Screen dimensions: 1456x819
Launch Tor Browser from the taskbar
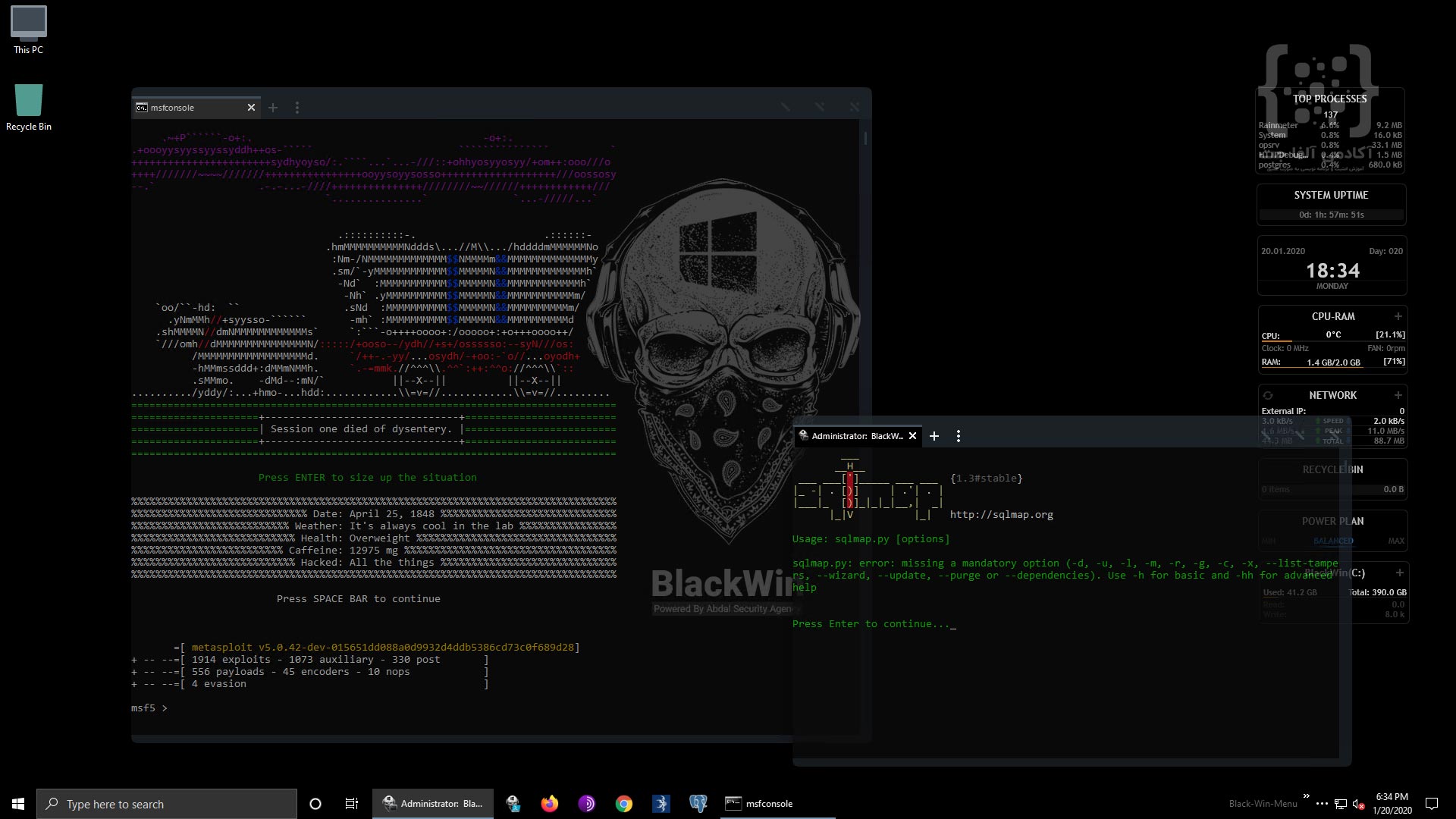coord(586,804)
